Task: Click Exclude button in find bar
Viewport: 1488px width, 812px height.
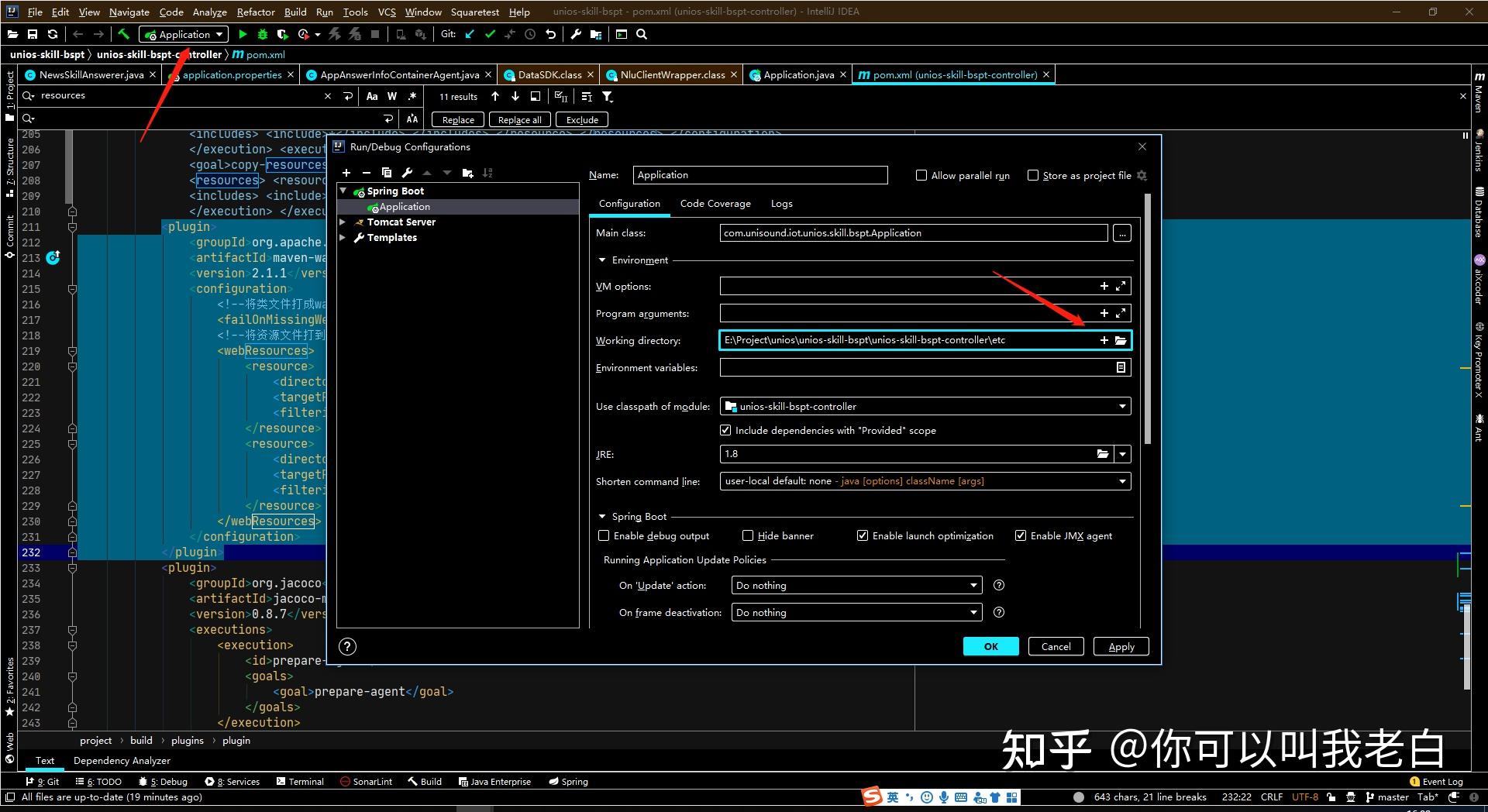Action: pos(582,119)
